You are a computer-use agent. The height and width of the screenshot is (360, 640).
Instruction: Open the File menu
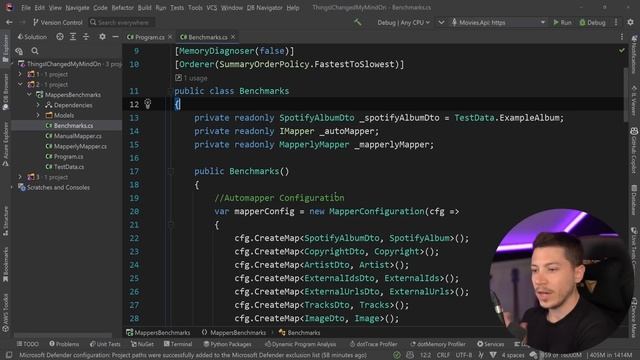coord(26,8)
